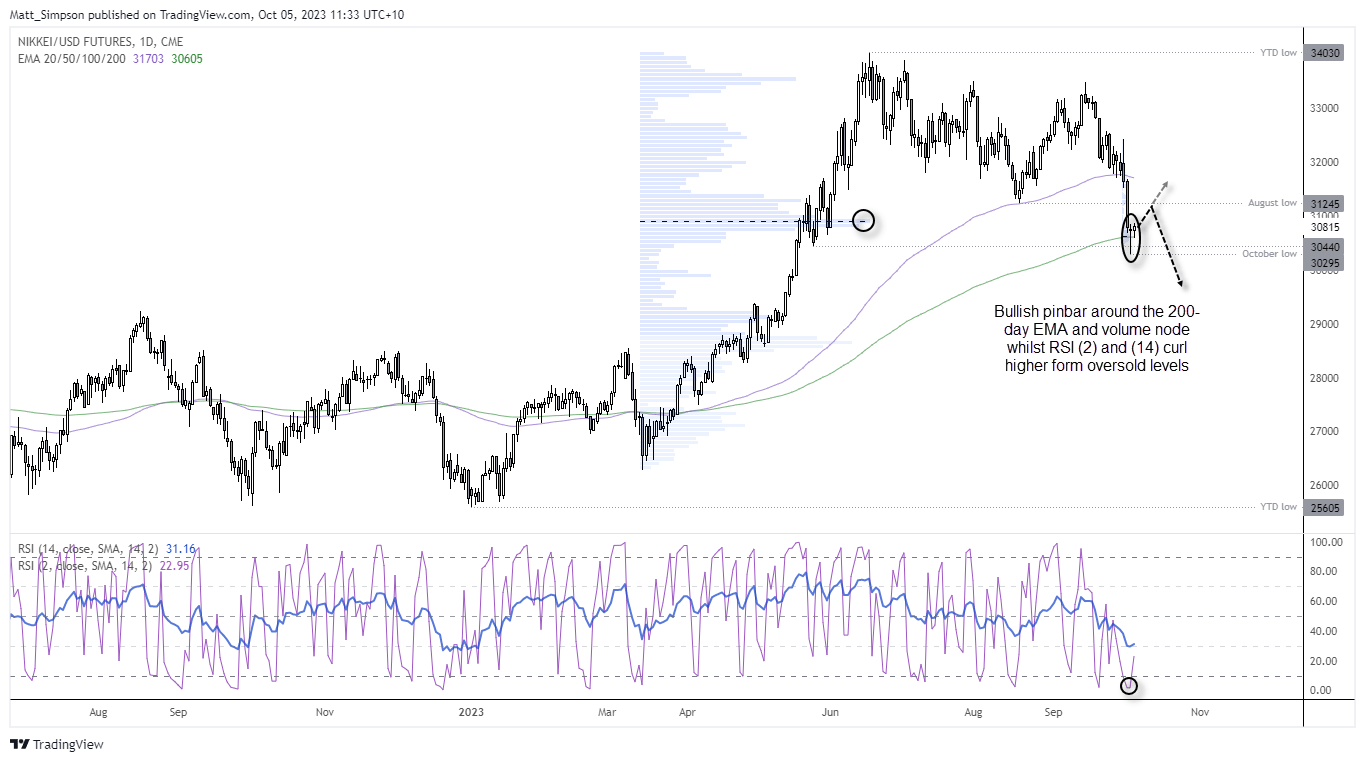This screenshot has height=762, width=1365.
Task: Click the 30440 price label
Action: 1325,246
